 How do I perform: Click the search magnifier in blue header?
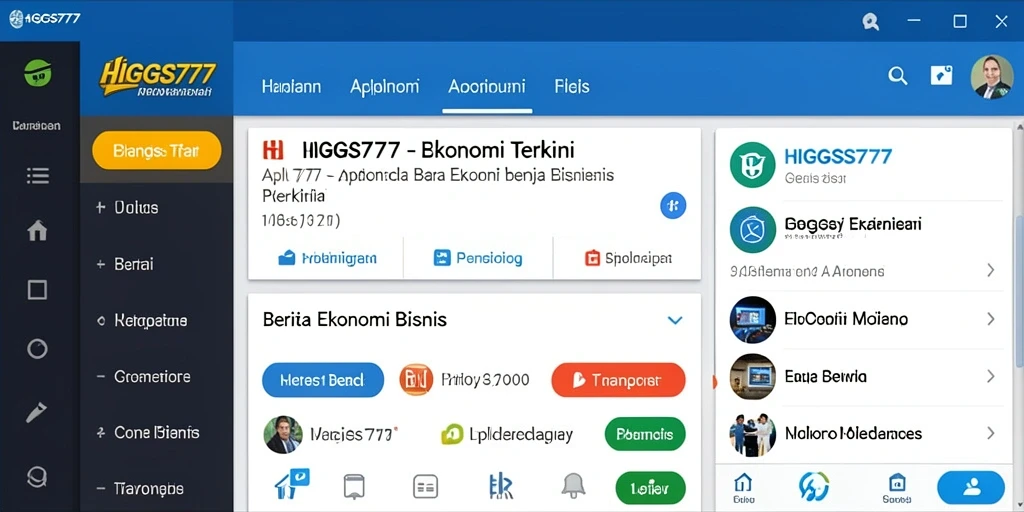(898, 76)
